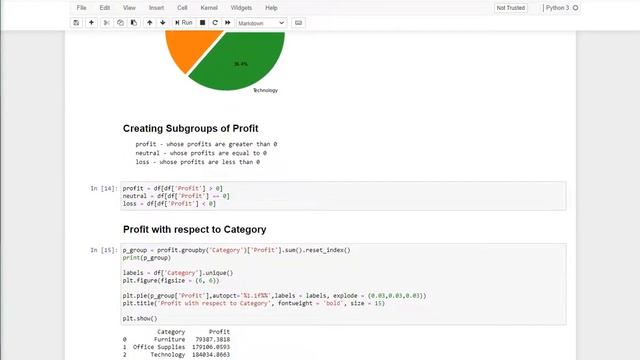The width and height of the screenshot is (640, 360).
Task: Open the View menu
Action: pos(129,8)
